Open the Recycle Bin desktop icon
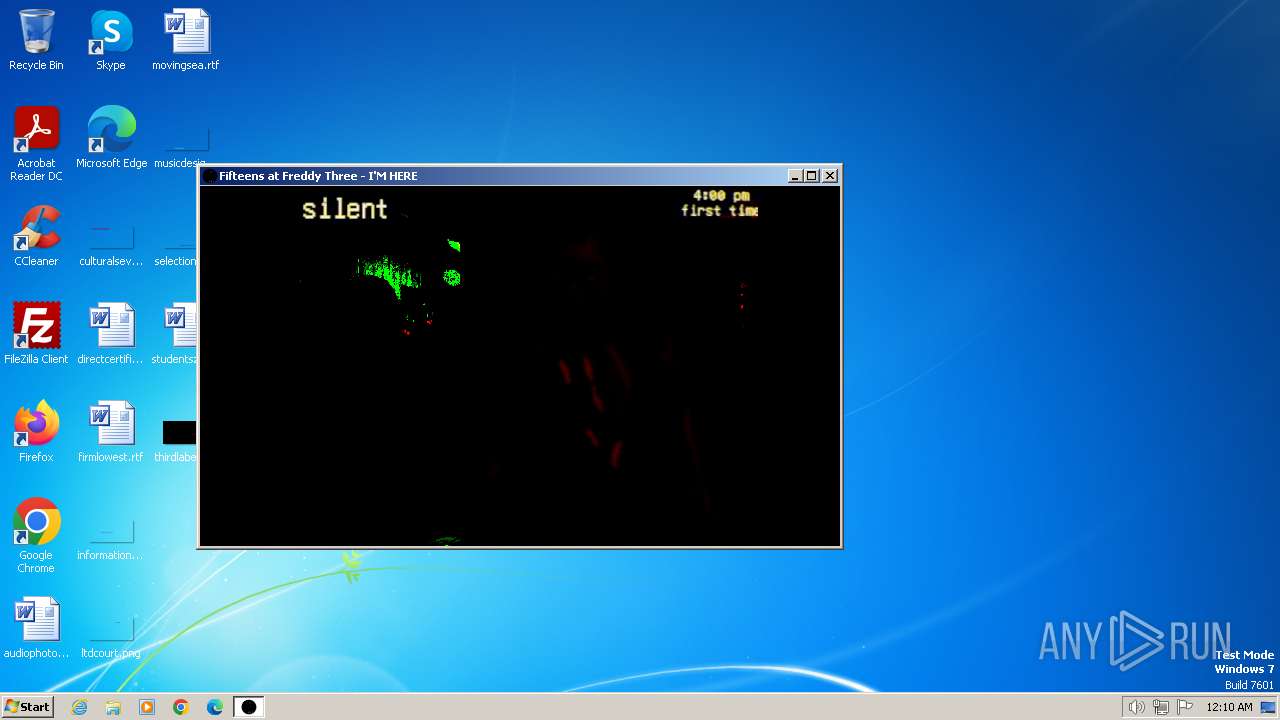This screenshot has height=720, width=1280. pos(36,40)
